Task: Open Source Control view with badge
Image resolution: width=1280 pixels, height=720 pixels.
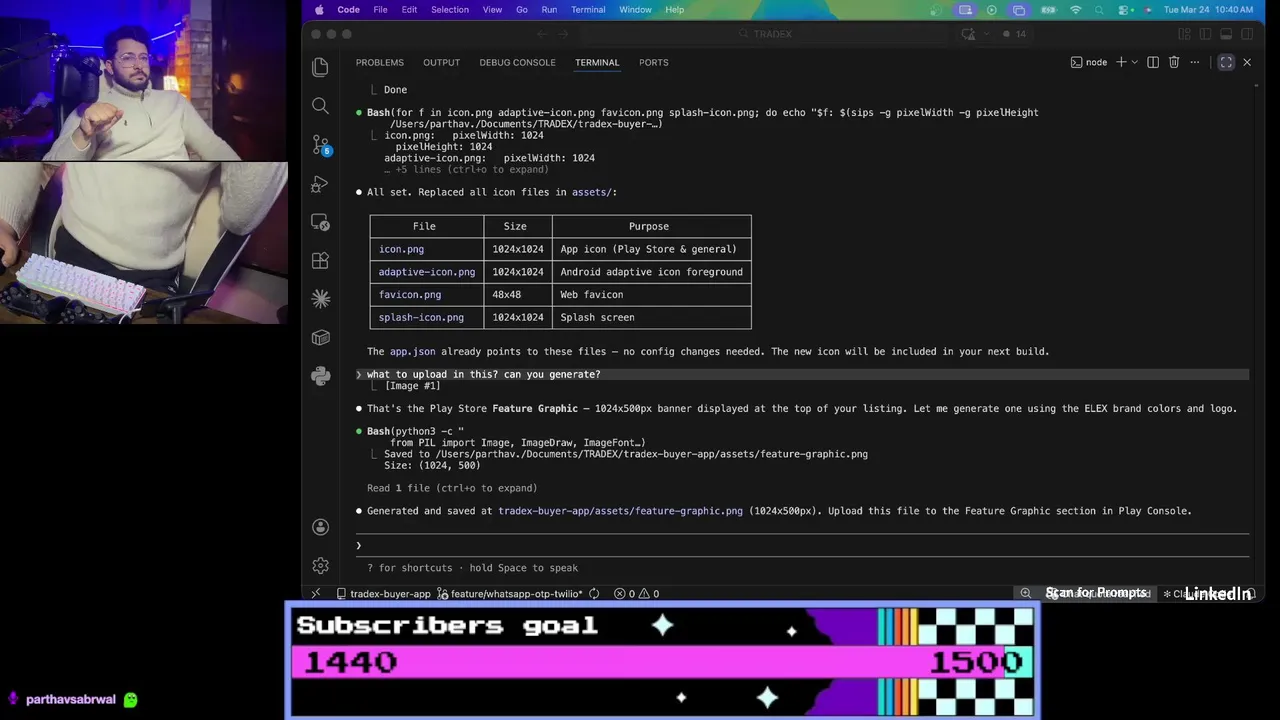Action: (x=320, y=145)
